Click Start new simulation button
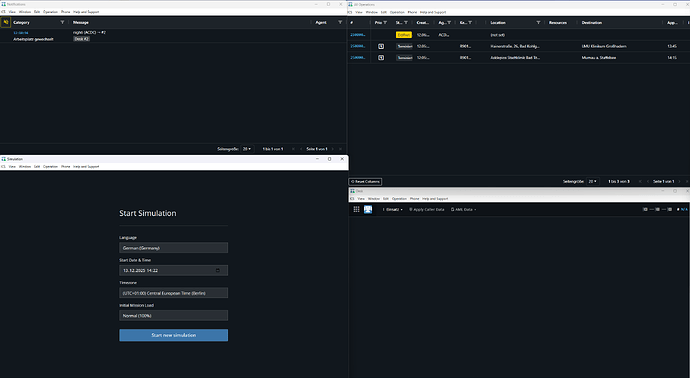The height and width of the screenshot is (378, 690). (x=173, y=335)
